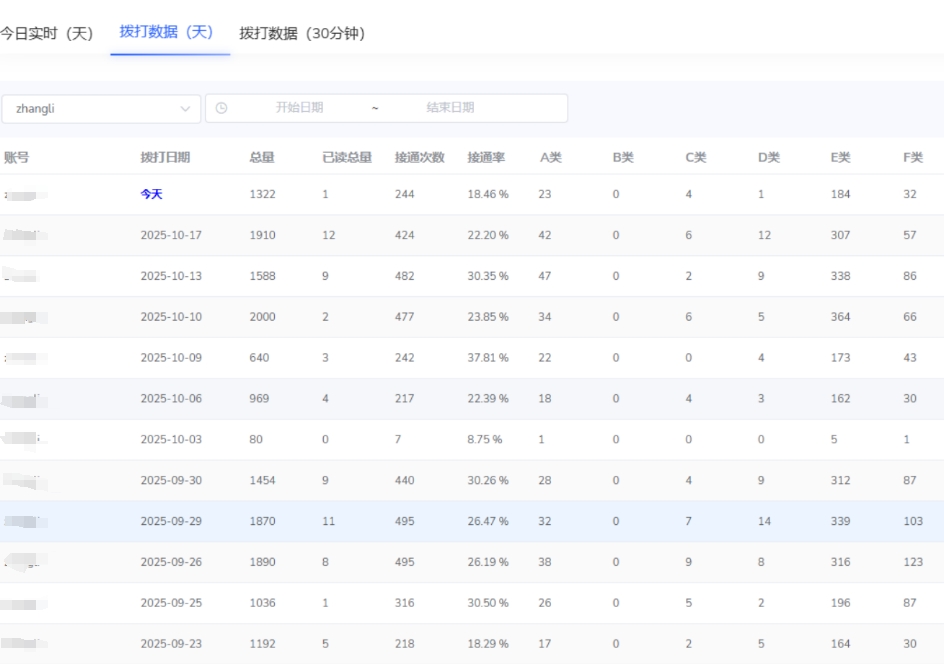Click the F类 column header
Screen dimensions: 944x669
912,157
